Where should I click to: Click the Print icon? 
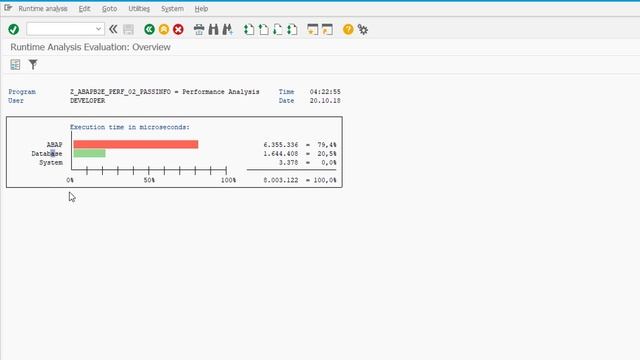[x=199, y=29]
